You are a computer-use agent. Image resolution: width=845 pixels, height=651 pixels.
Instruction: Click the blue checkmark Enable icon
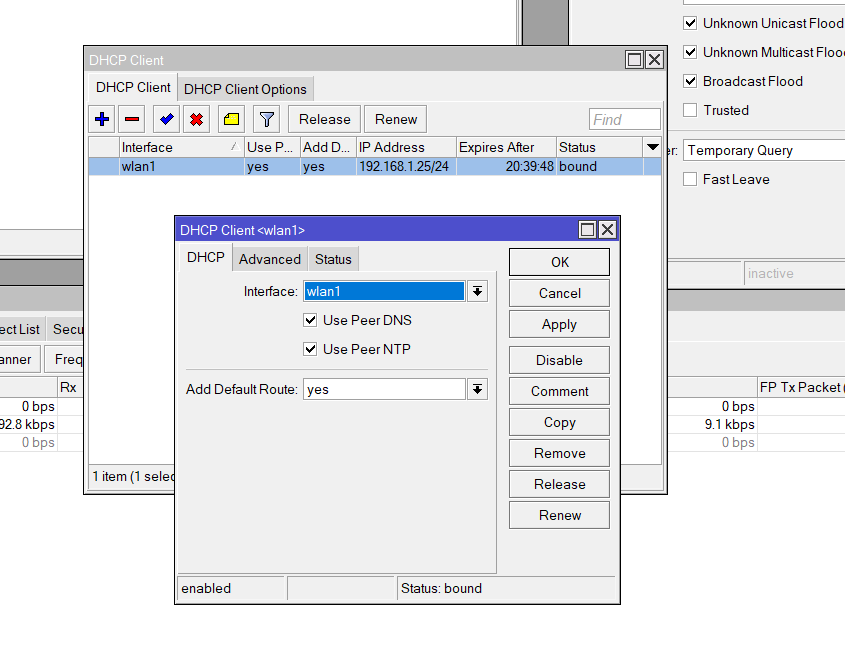pyautogui.click(x=167, y=119)
